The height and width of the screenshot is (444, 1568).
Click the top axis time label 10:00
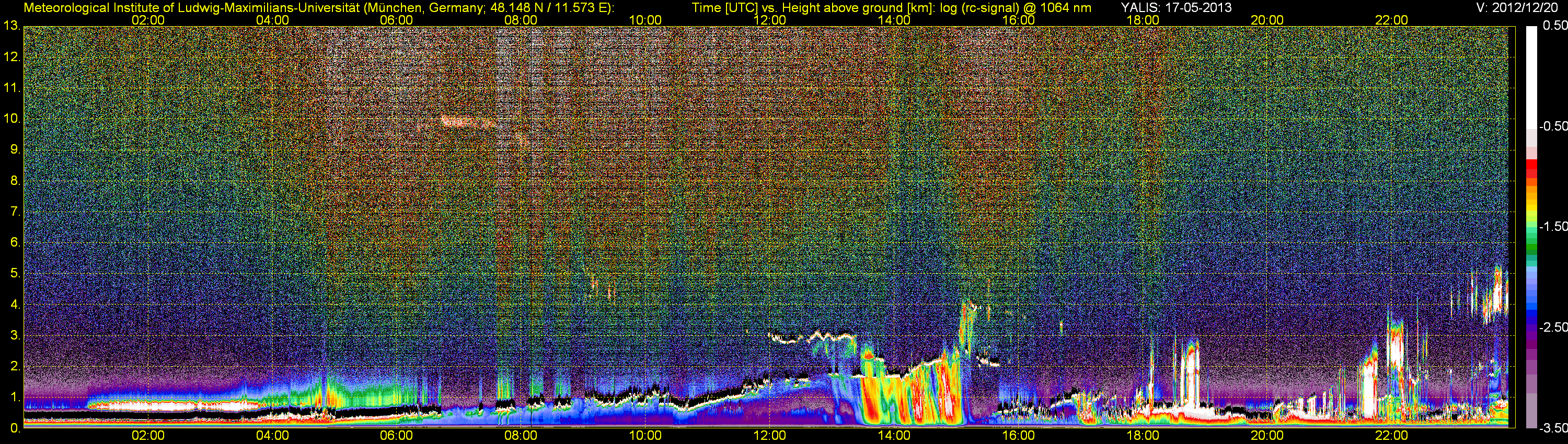pyautogui.click(x=645, y=20)
